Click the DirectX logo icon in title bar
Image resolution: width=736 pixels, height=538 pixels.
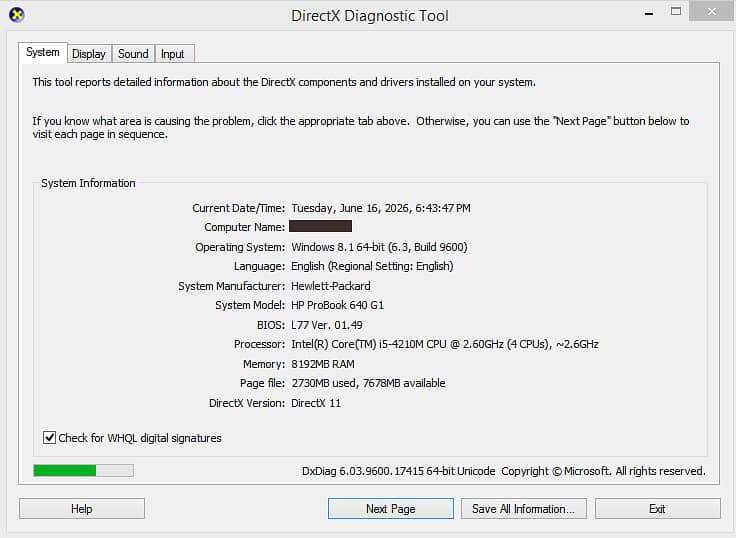[16, 15]
